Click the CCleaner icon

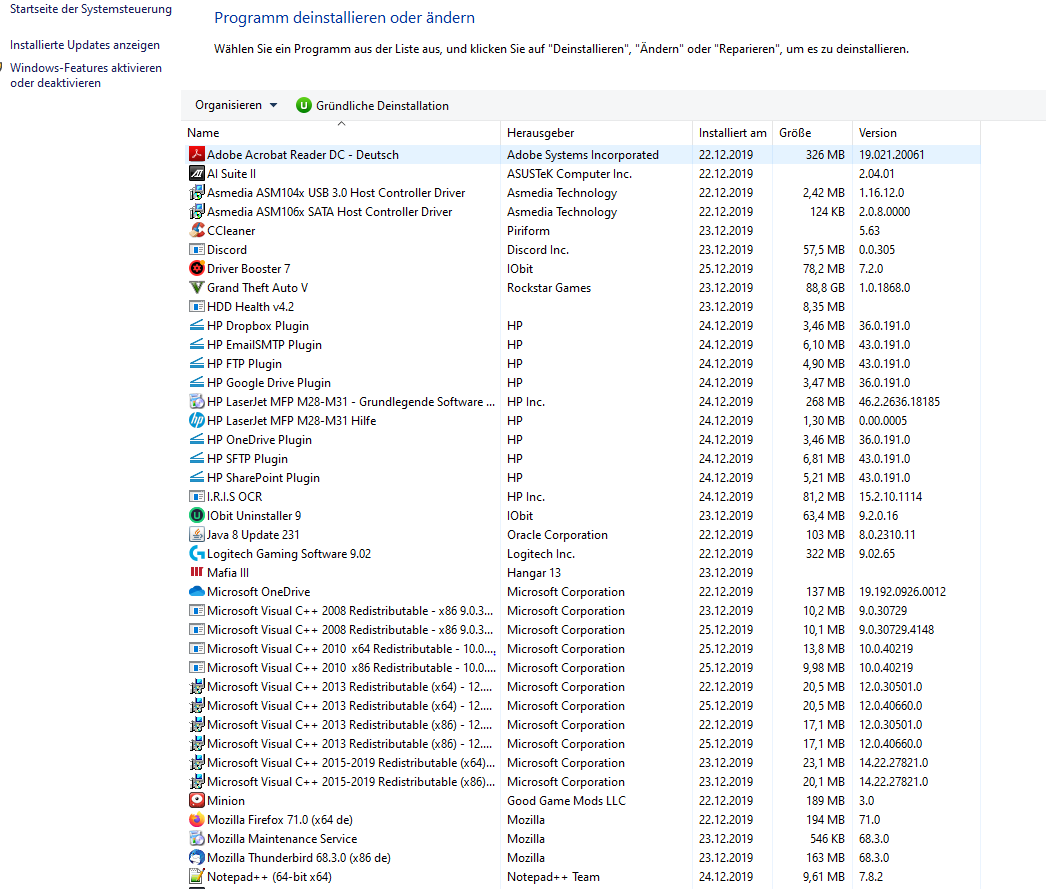(x=196, y=230)
